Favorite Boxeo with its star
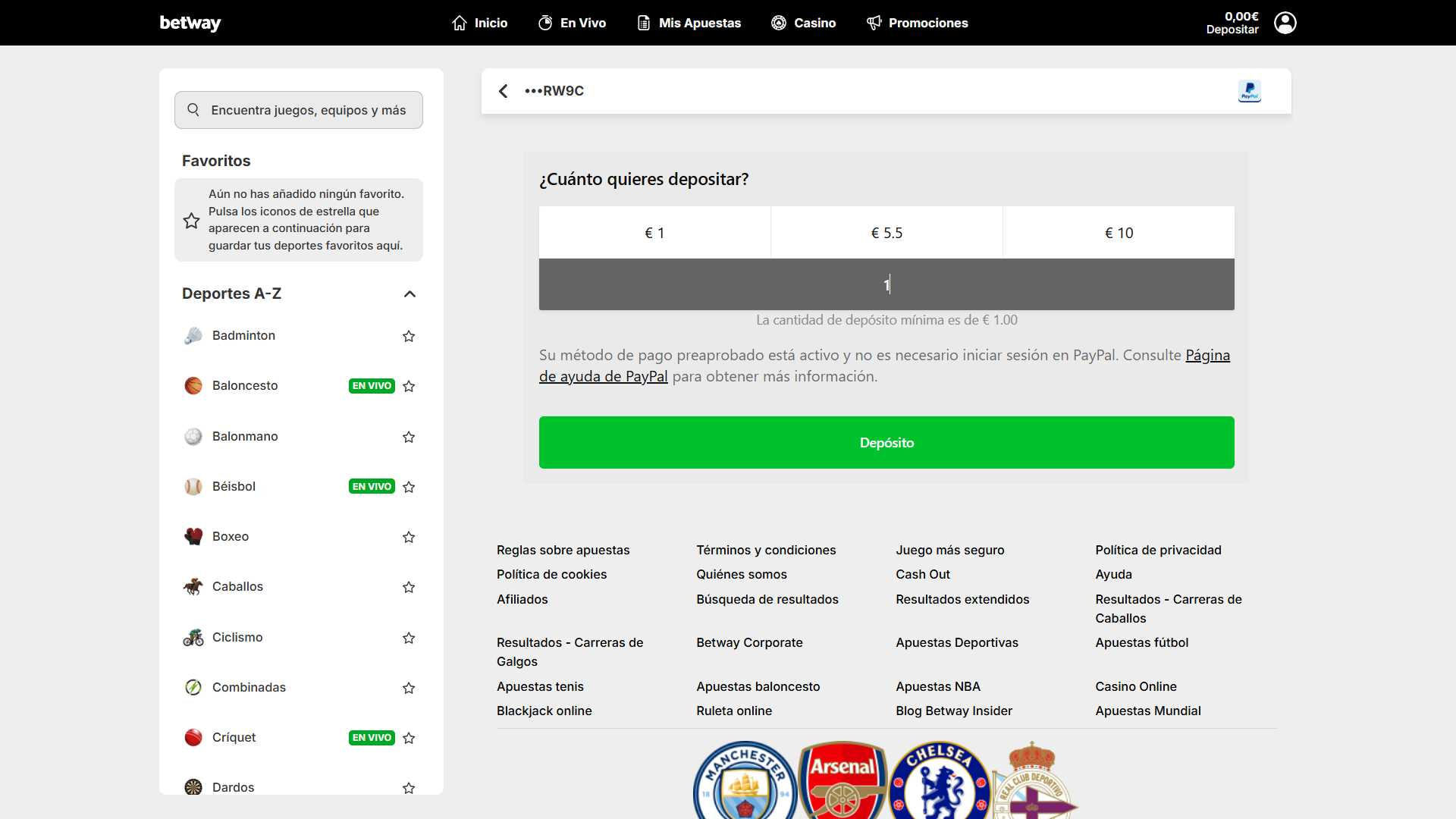Screen dimensions: 1456x819 (409, 537)
